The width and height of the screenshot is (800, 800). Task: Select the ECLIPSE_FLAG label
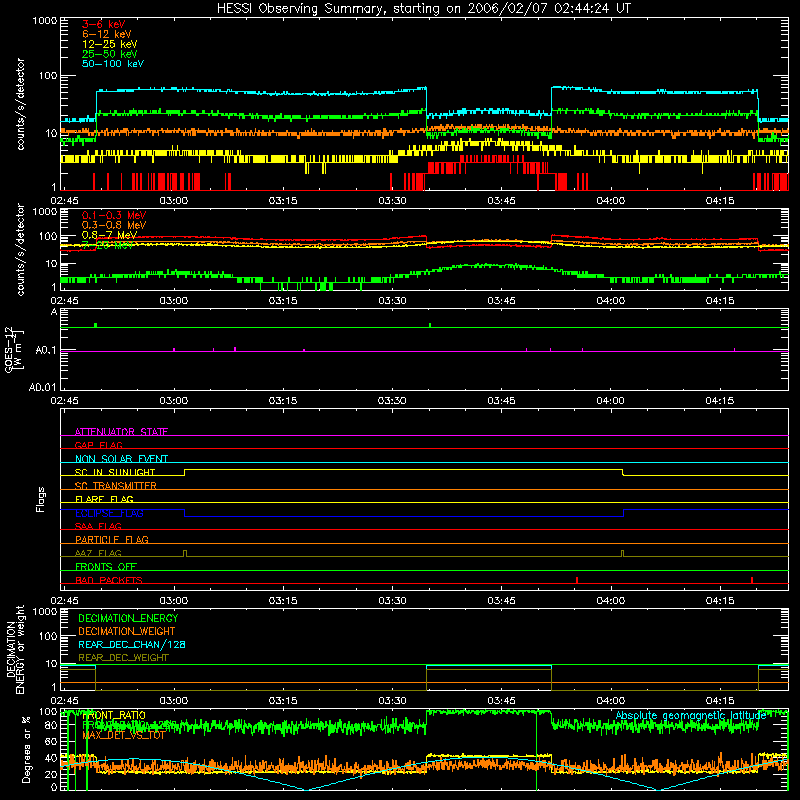point(109,513)
